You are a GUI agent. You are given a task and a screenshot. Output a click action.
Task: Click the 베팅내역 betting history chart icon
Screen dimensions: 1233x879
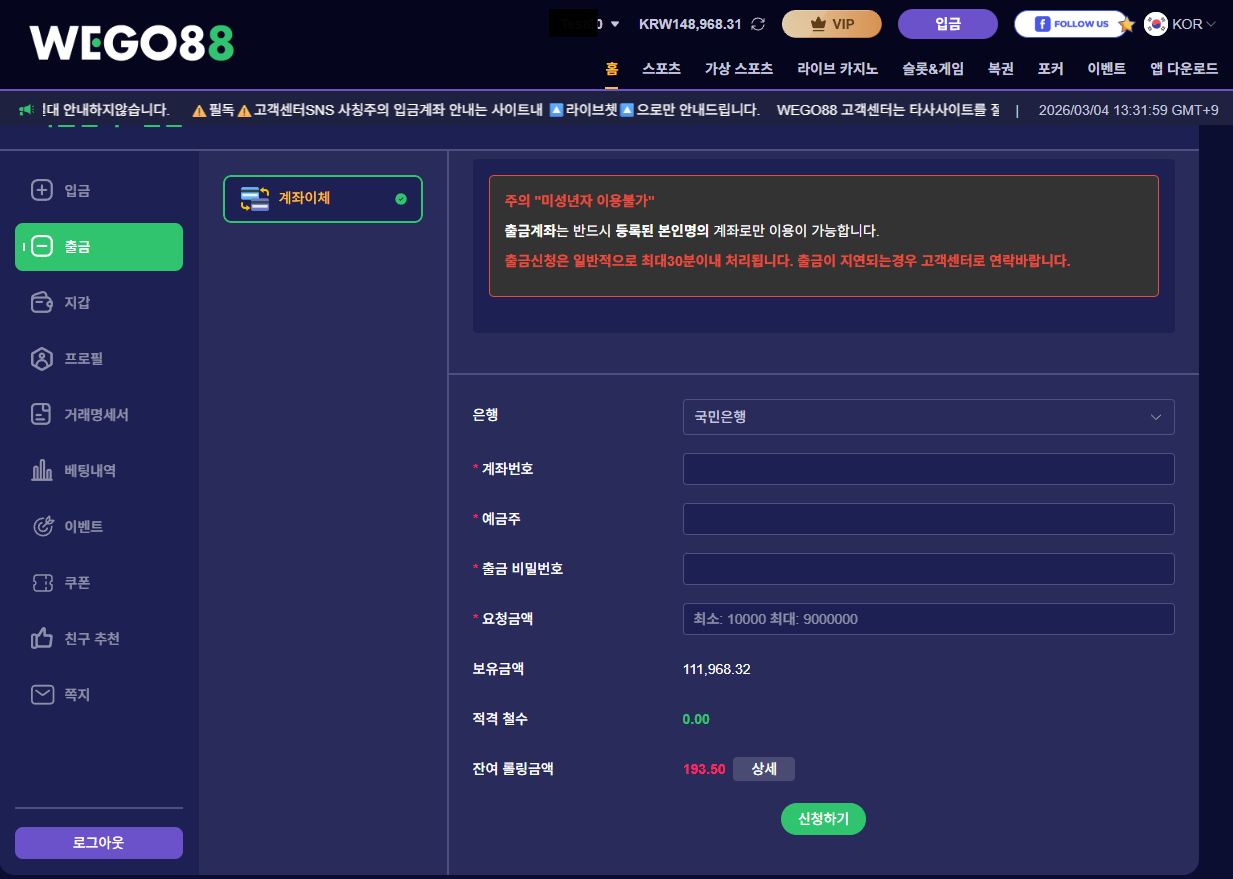coord(42,470)
